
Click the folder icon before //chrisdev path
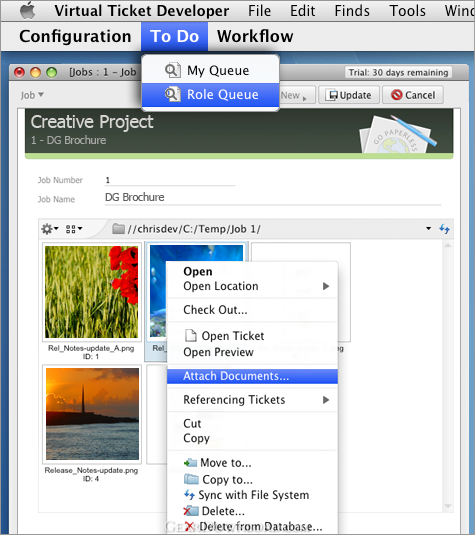click(x=118, y=229)
